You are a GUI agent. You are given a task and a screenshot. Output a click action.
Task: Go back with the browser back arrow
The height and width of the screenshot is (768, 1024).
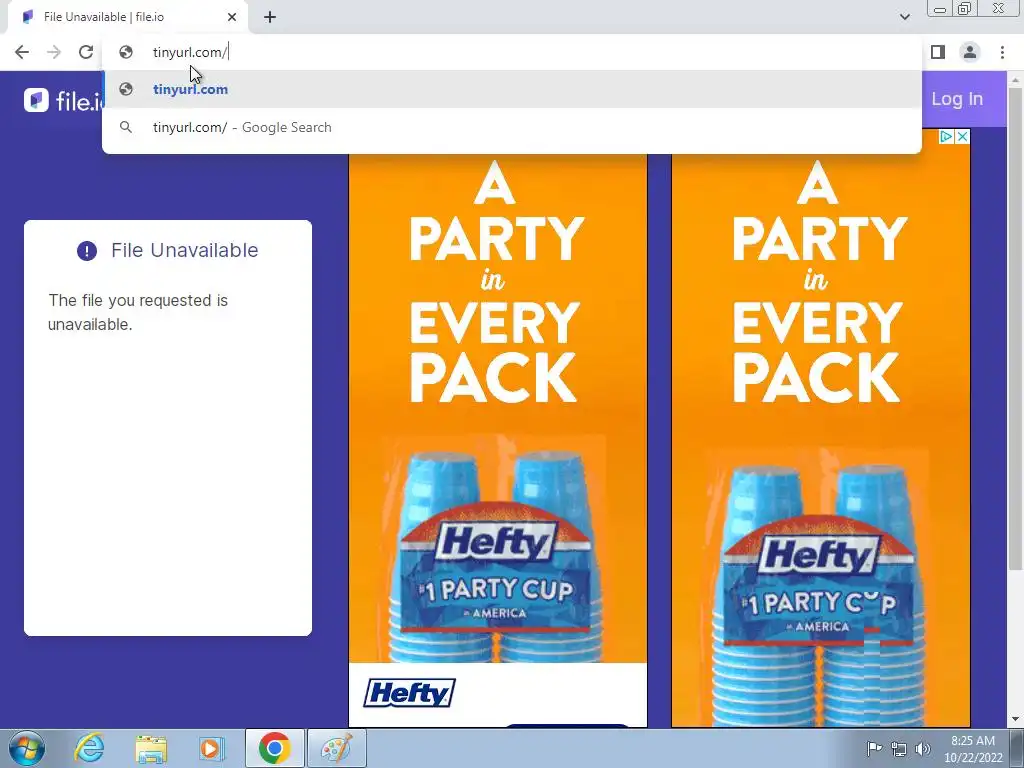click(22, 52)
